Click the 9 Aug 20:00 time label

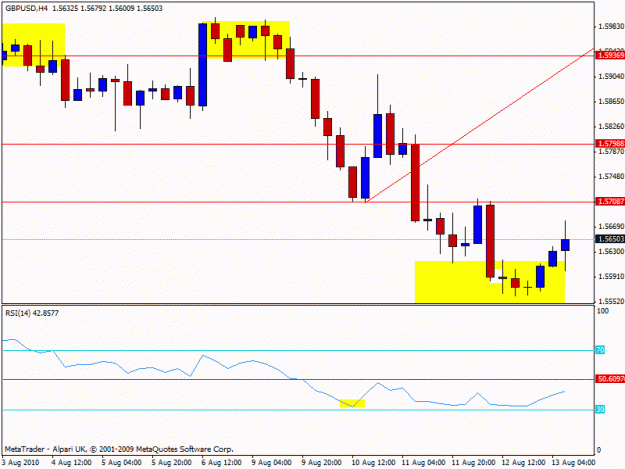322,463
